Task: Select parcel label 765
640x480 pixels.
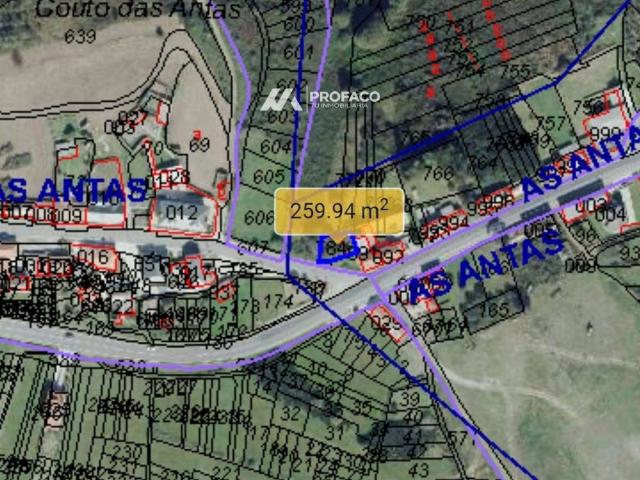Action: 494,310
